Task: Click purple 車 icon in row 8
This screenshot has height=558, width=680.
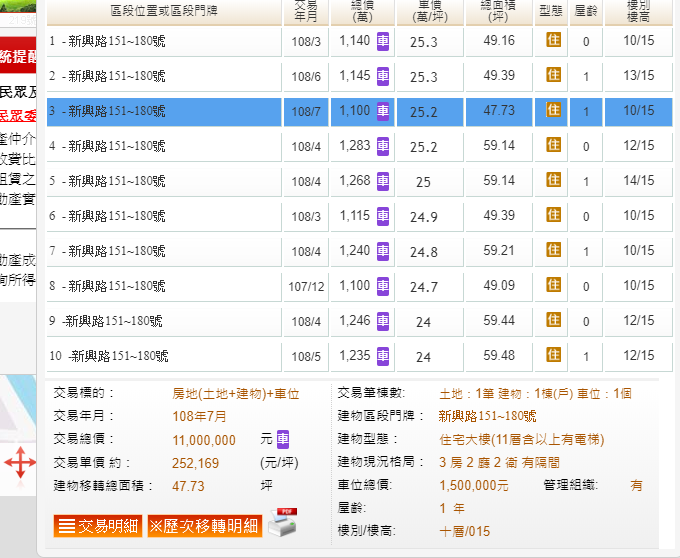Action: [x=382, y=286]
